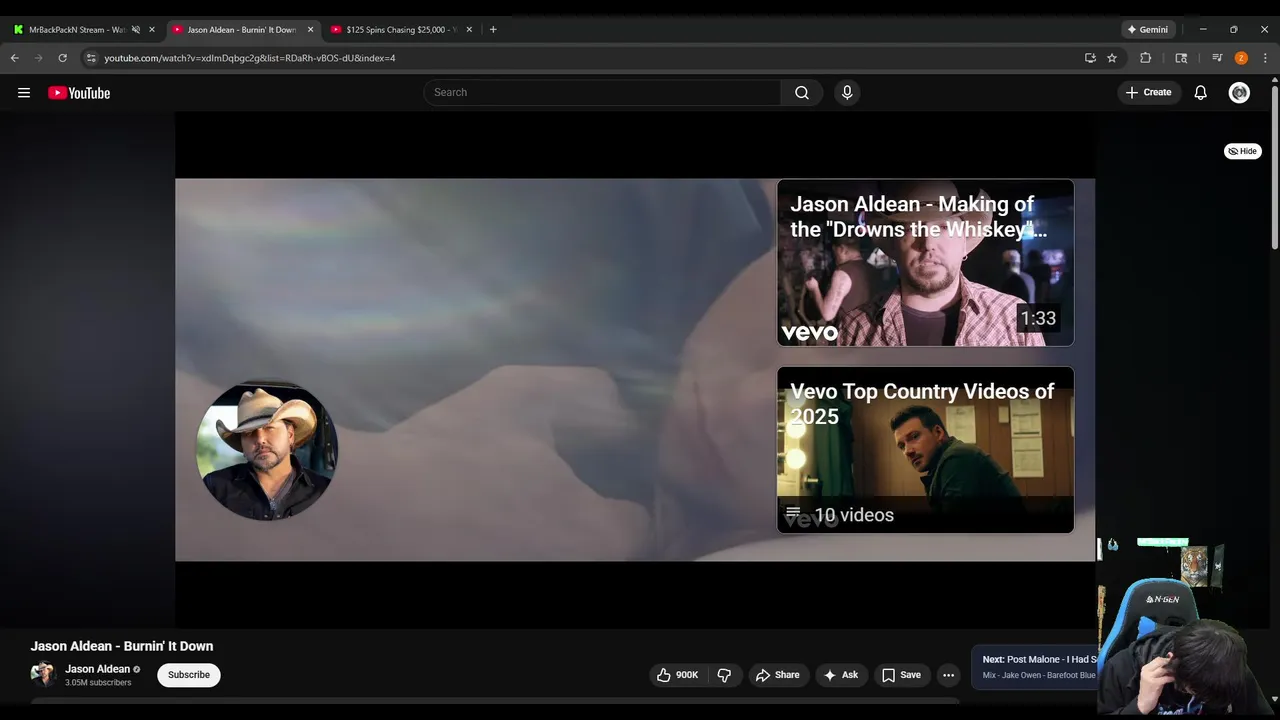Install app icon in address bar

(x=1090, y=58)
